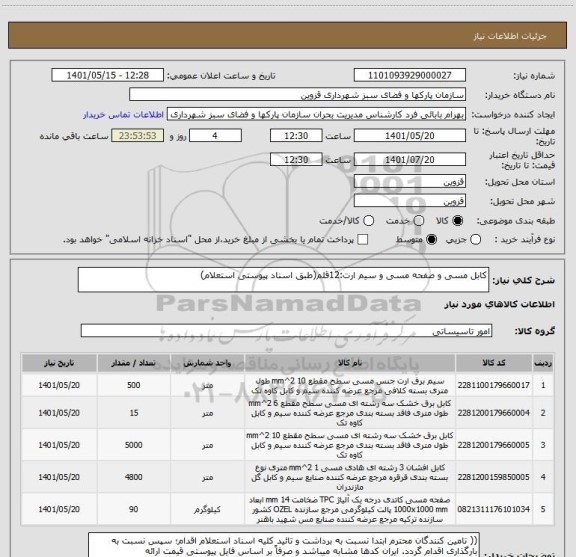This screenshot has width=576, height=557.
Task: Click the remaining time countdown 23:53:53
Action: (138, 136)
